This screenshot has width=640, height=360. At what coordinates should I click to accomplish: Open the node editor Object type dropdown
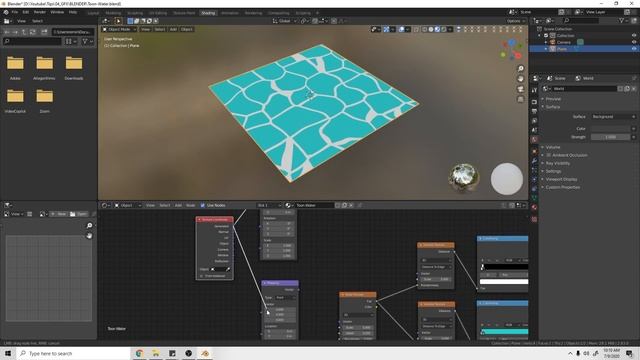(x=127, y=205)
